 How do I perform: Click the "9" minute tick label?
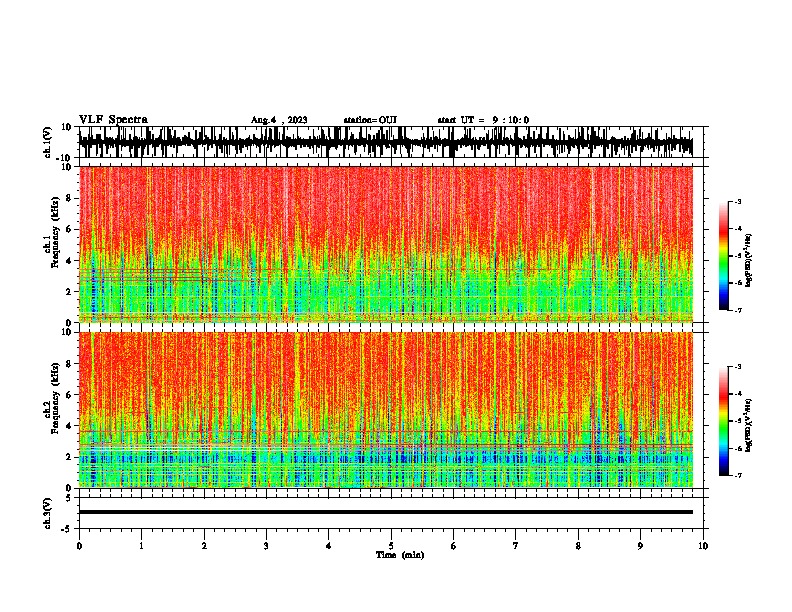[x=640, y=546]
